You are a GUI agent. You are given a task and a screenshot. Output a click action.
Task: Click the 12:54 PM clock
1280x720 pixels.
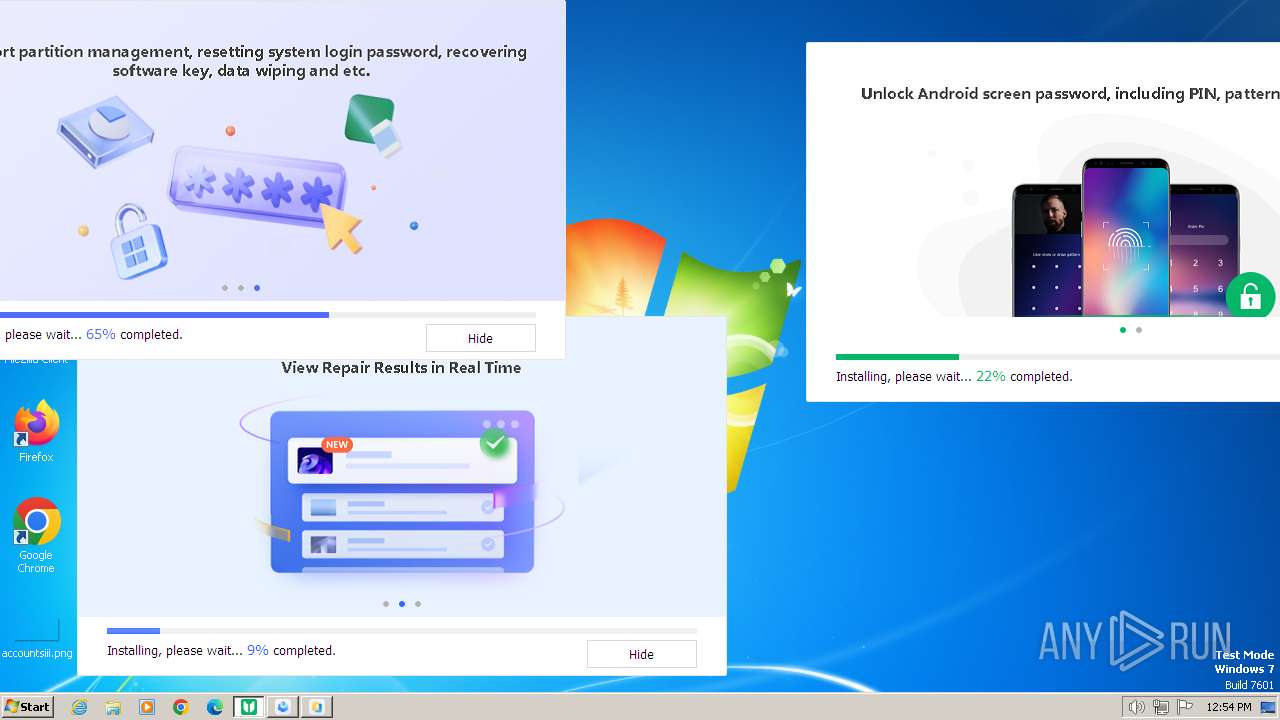click(x=1228, y=707)
